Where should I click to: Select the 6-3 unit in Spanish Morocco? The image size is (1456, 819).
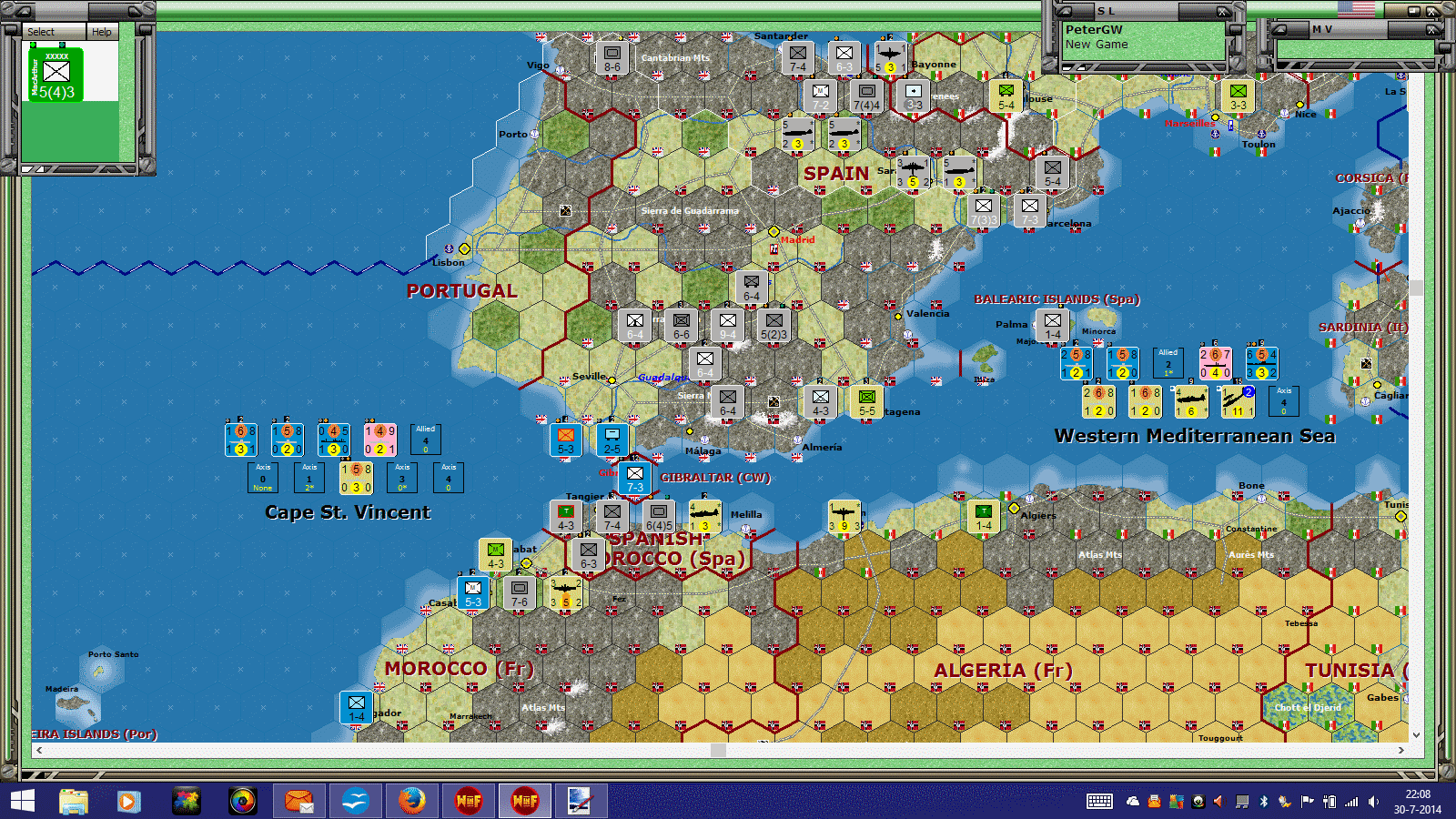[x=589, y=555]
